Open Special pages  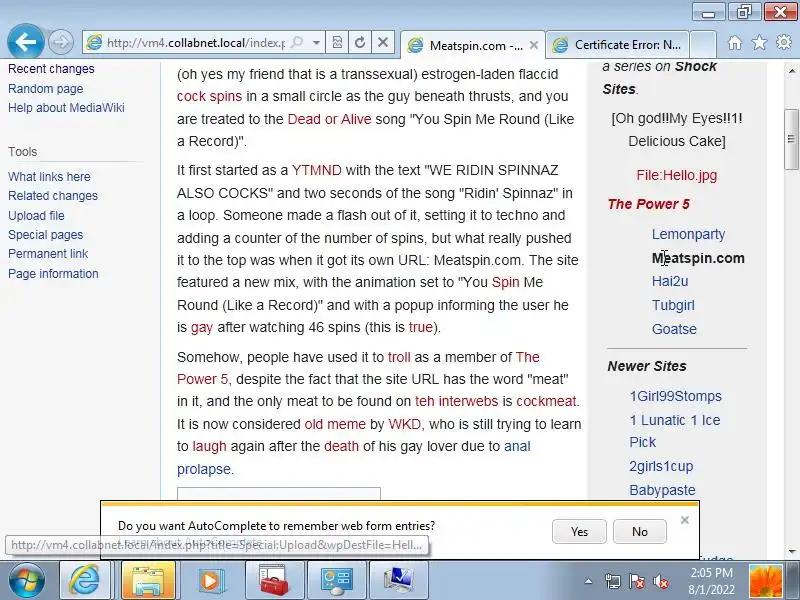(45, 235)
